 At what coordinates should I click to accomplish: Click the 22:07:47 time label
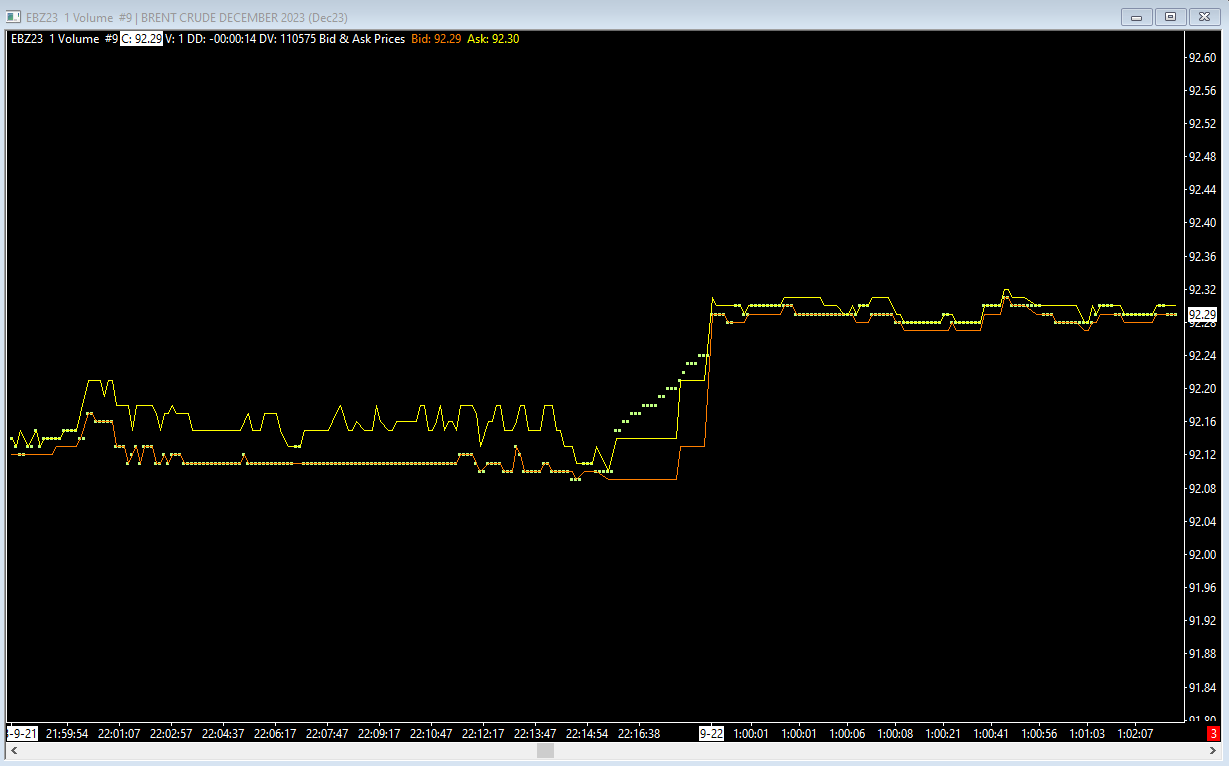click(x=327, y=733)
